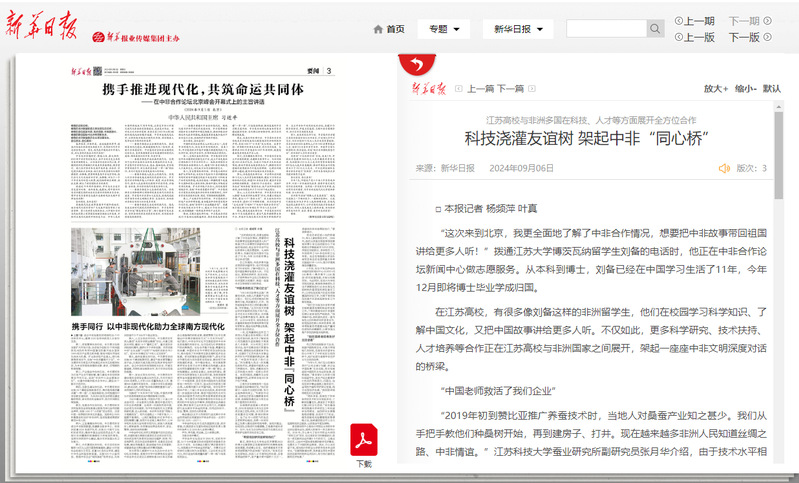Screen dimensions: 799x483
Task: Download the page via PDF icon
Action: (x=363, y=440)
